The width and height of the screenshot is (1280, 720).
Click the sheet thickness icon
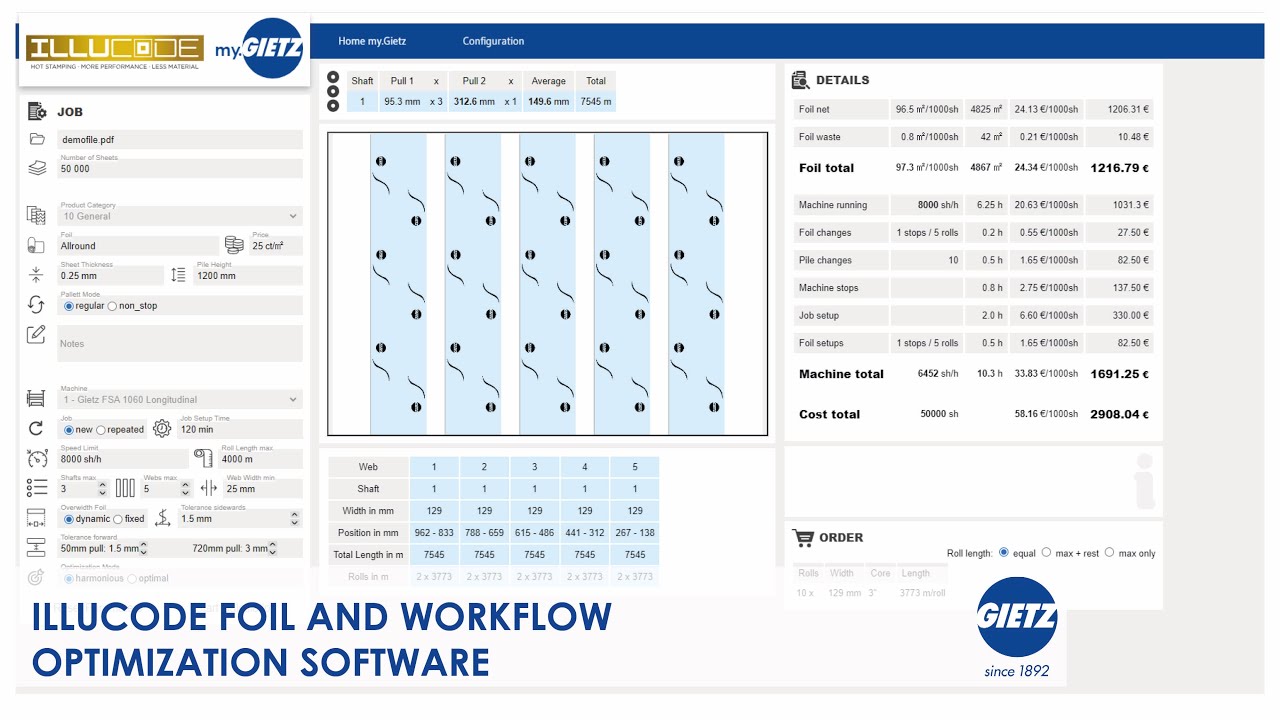(x=37, y=274)
